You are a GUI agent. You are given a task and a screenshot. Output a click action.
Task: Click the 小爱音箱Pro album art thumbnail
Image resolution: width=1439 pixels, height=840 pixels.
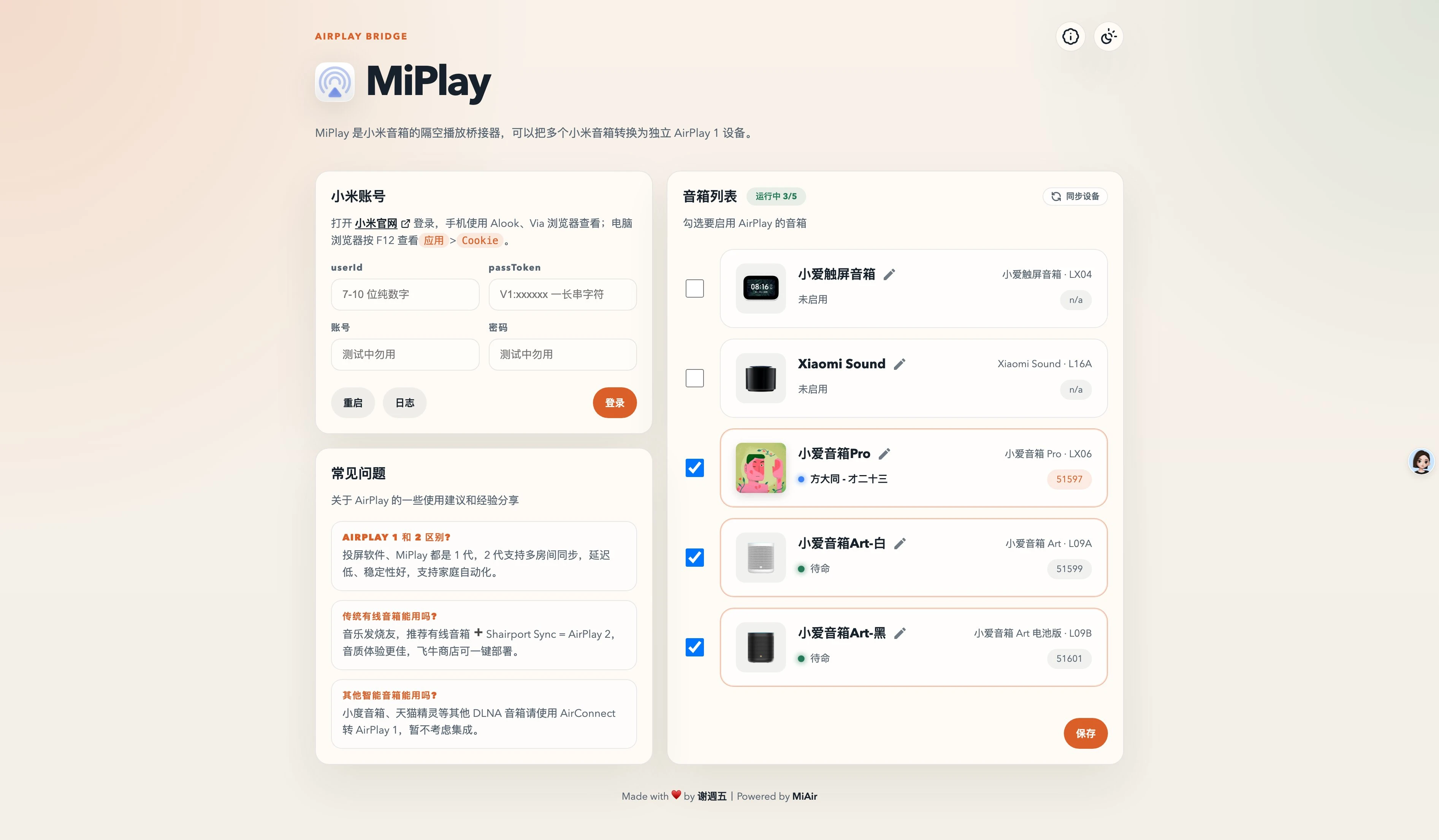coord(761,468)
